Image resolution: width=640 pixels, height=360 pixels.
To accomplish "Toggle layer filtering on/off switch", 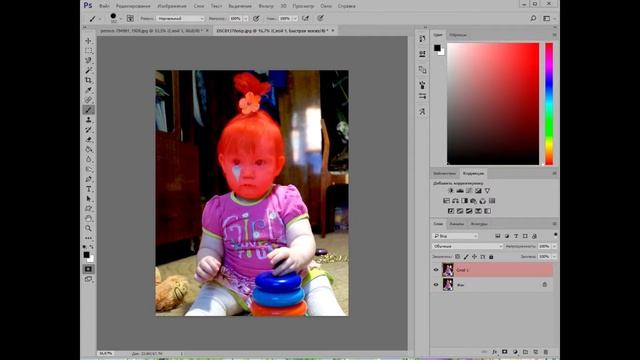I will coord(556,235).
